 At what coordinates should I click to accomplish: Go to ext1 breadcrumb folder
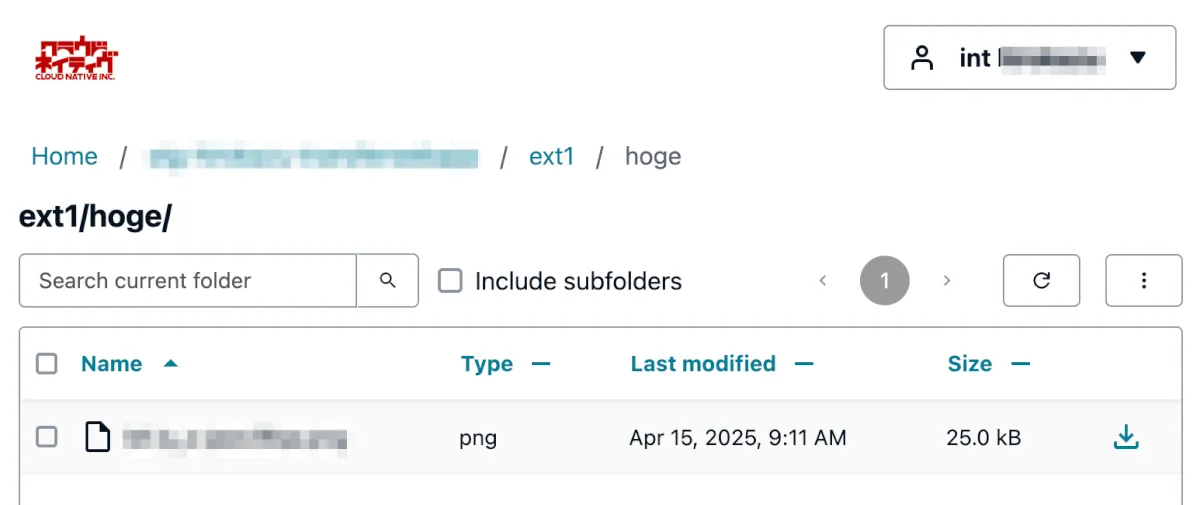pos(551,157)
